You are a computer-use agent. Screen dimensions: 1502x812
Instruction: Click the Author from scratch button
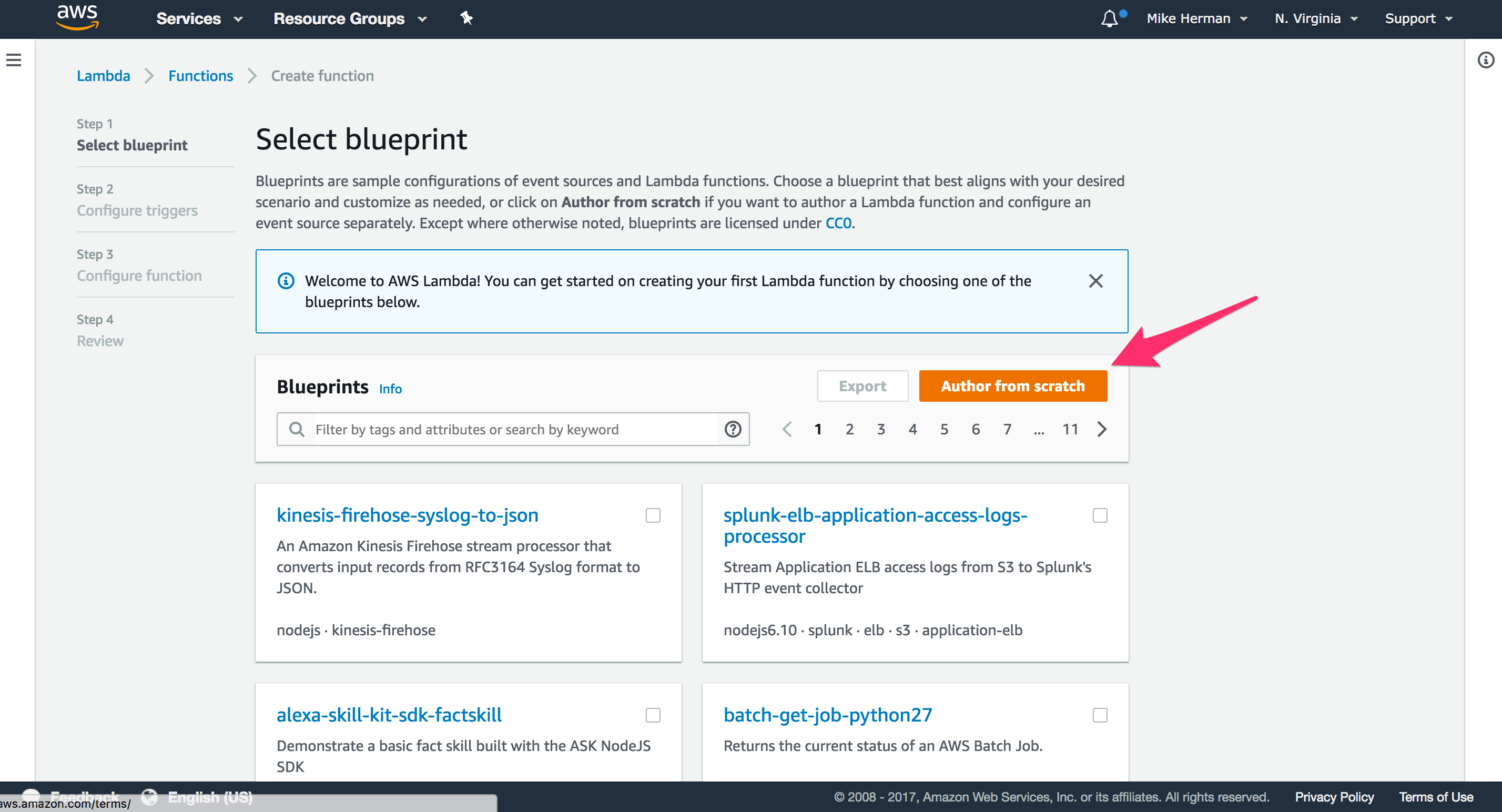coord(1012,386)
